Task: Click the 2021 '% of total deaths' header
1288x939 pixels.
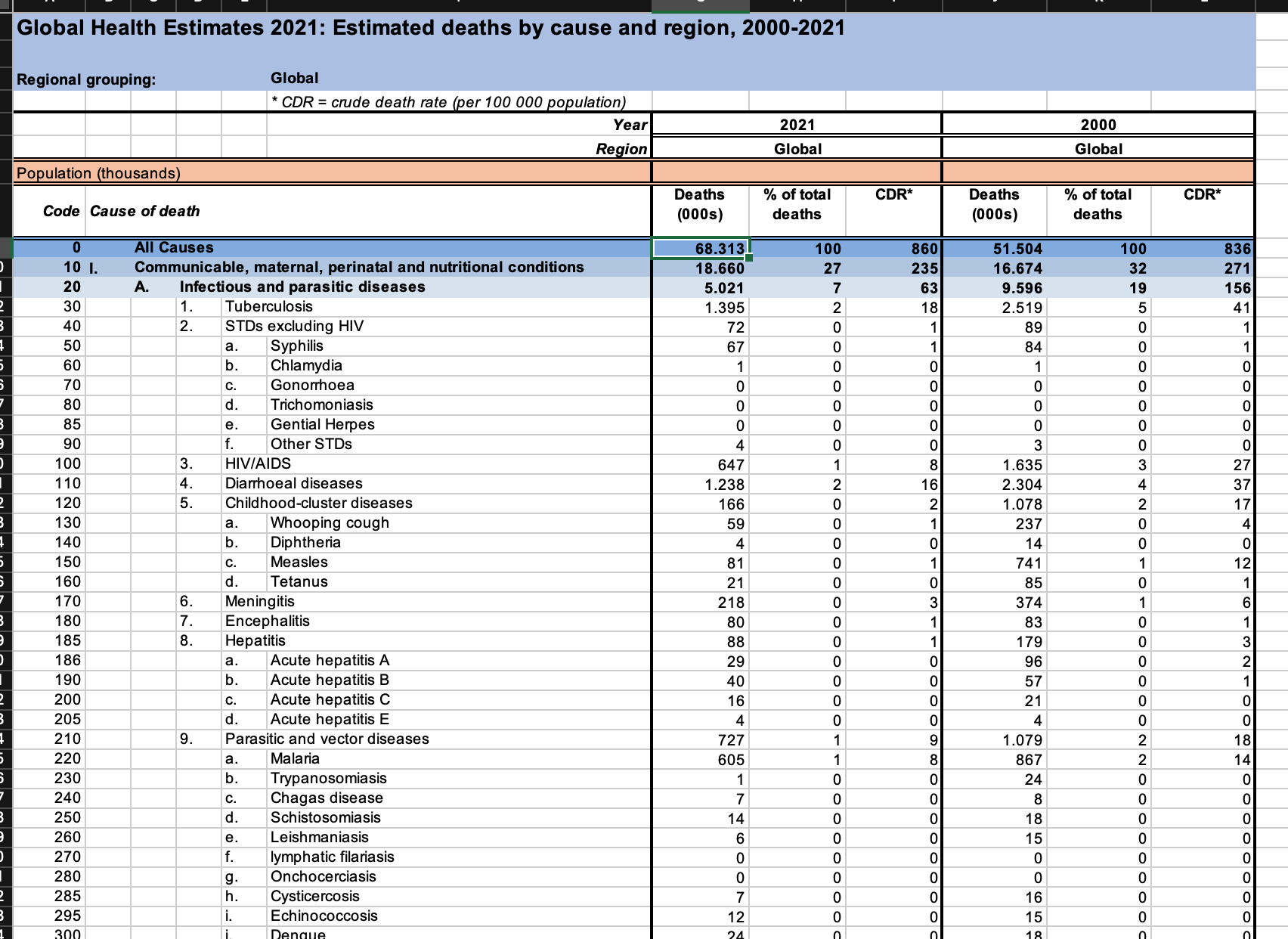Action: [x=797, y=204]
